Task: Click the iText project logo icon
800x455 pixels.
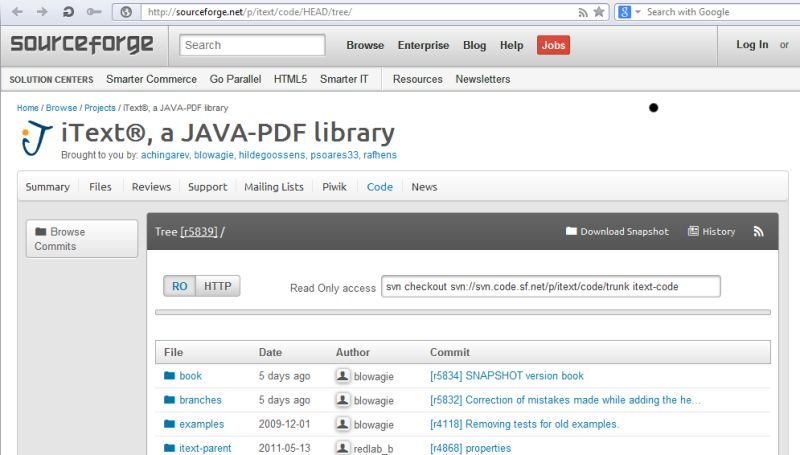Action: (36, 138)
